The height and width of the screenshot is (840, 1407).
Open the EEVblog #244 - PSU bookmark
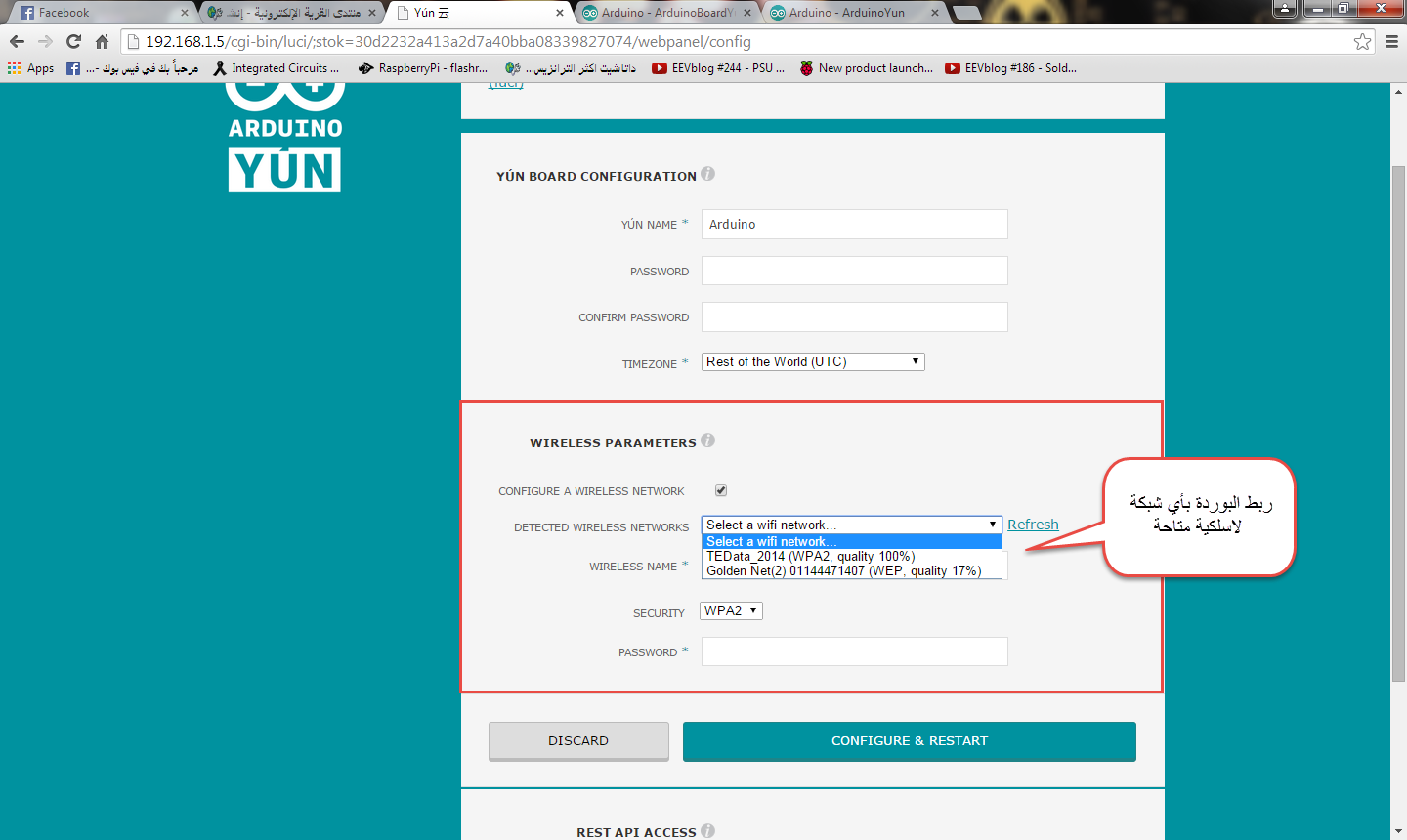(x=718, y=68)
